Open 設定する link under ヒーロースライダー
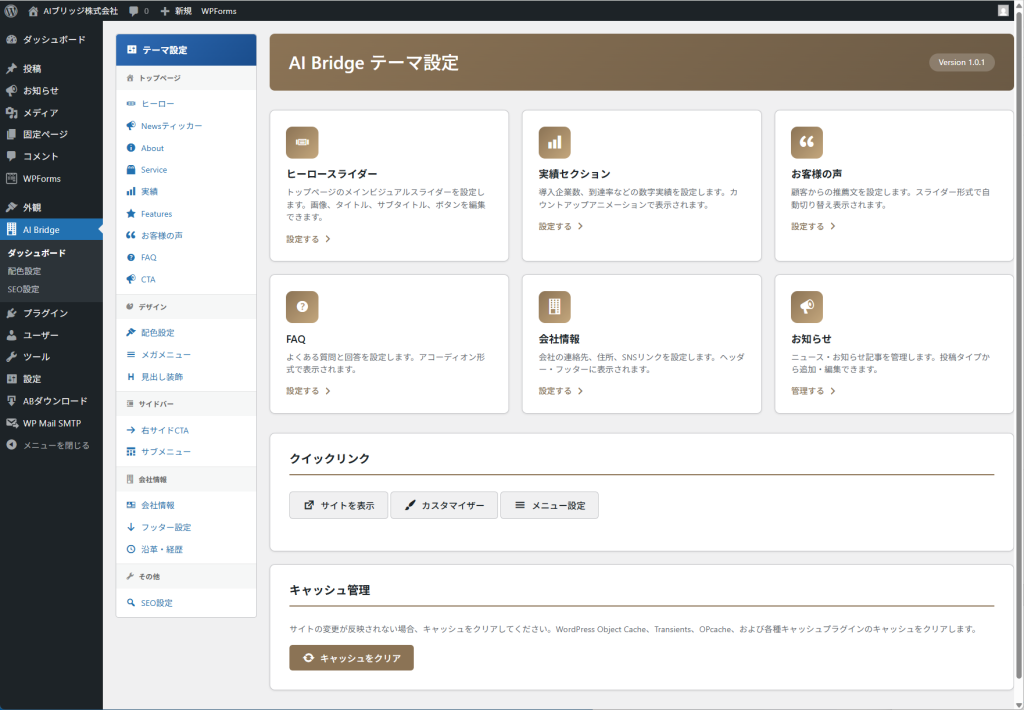The image size is (1024, 710). coord(307,240)
